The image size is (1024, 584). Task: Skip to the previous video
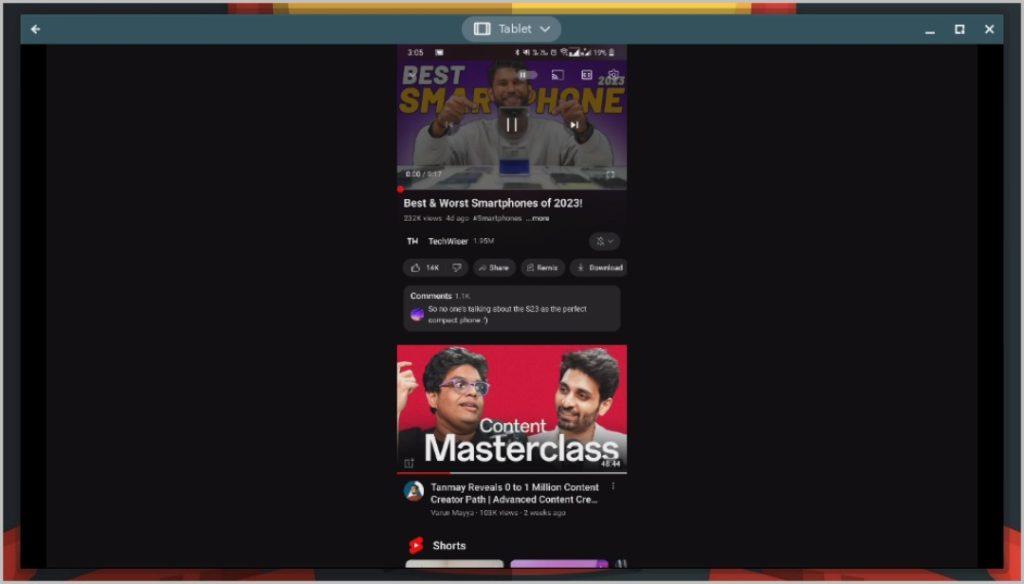(x=450, y=125)
